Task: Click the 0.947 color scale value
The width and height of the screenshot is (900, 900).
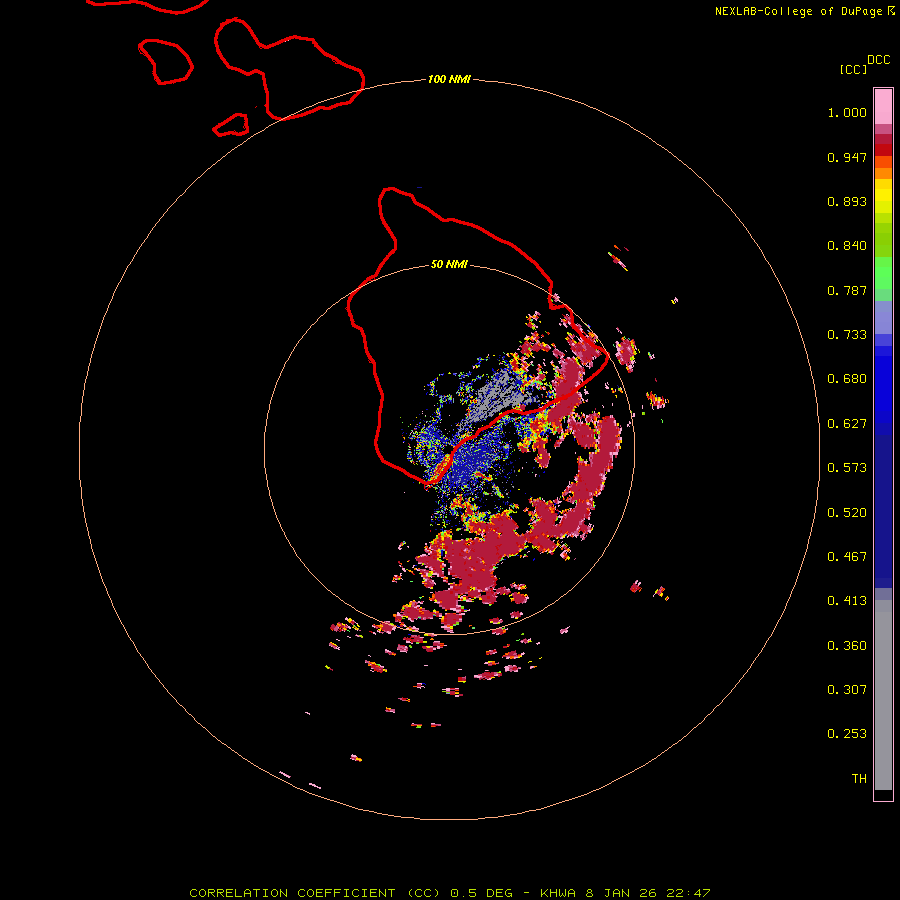Action: (x=847, y=157)
